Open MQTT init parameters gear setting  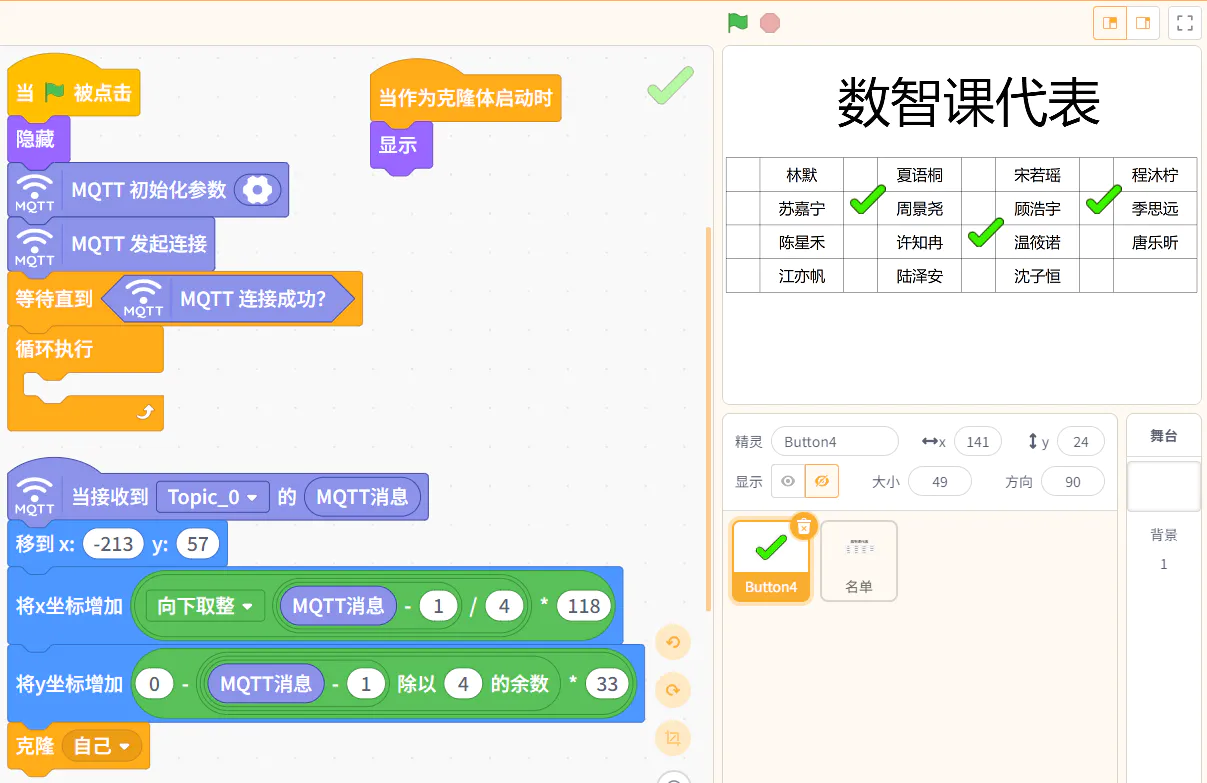coord(258,190)
